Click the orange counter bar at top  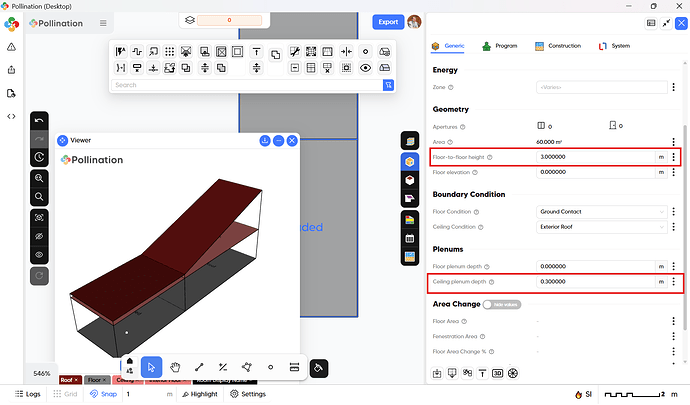point(229,20)
